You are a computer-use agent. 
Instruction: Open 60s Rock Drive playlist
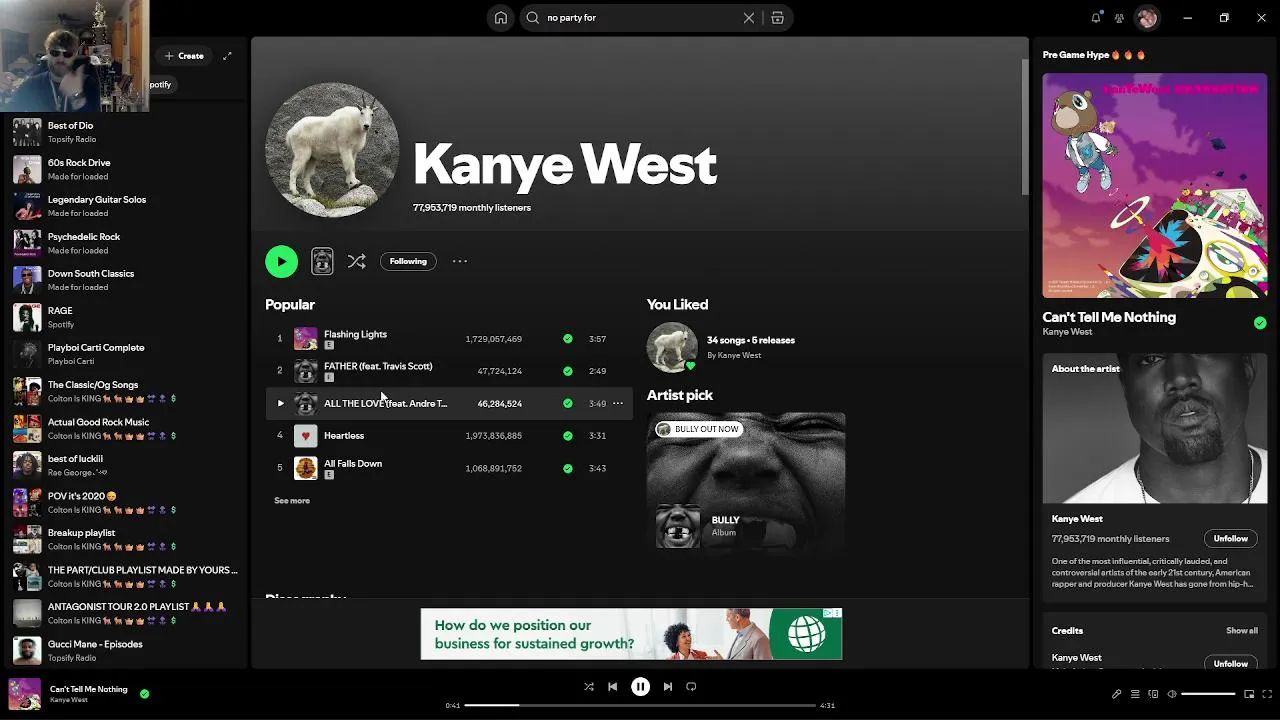pyautogui.click(x=125, y=169)
